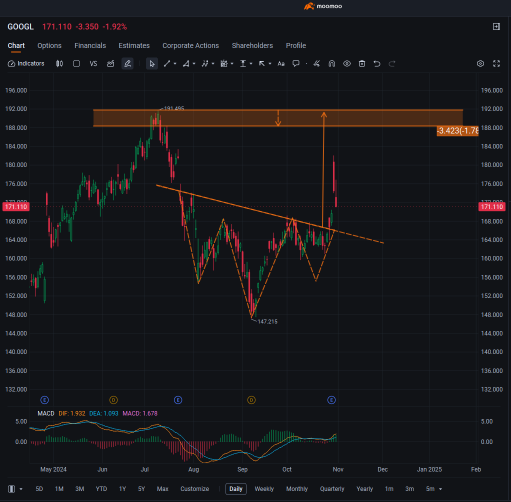Click the dividend D marker near Jun
The height and width of the screenshot is (502, 511).
[x=113, y=400]
